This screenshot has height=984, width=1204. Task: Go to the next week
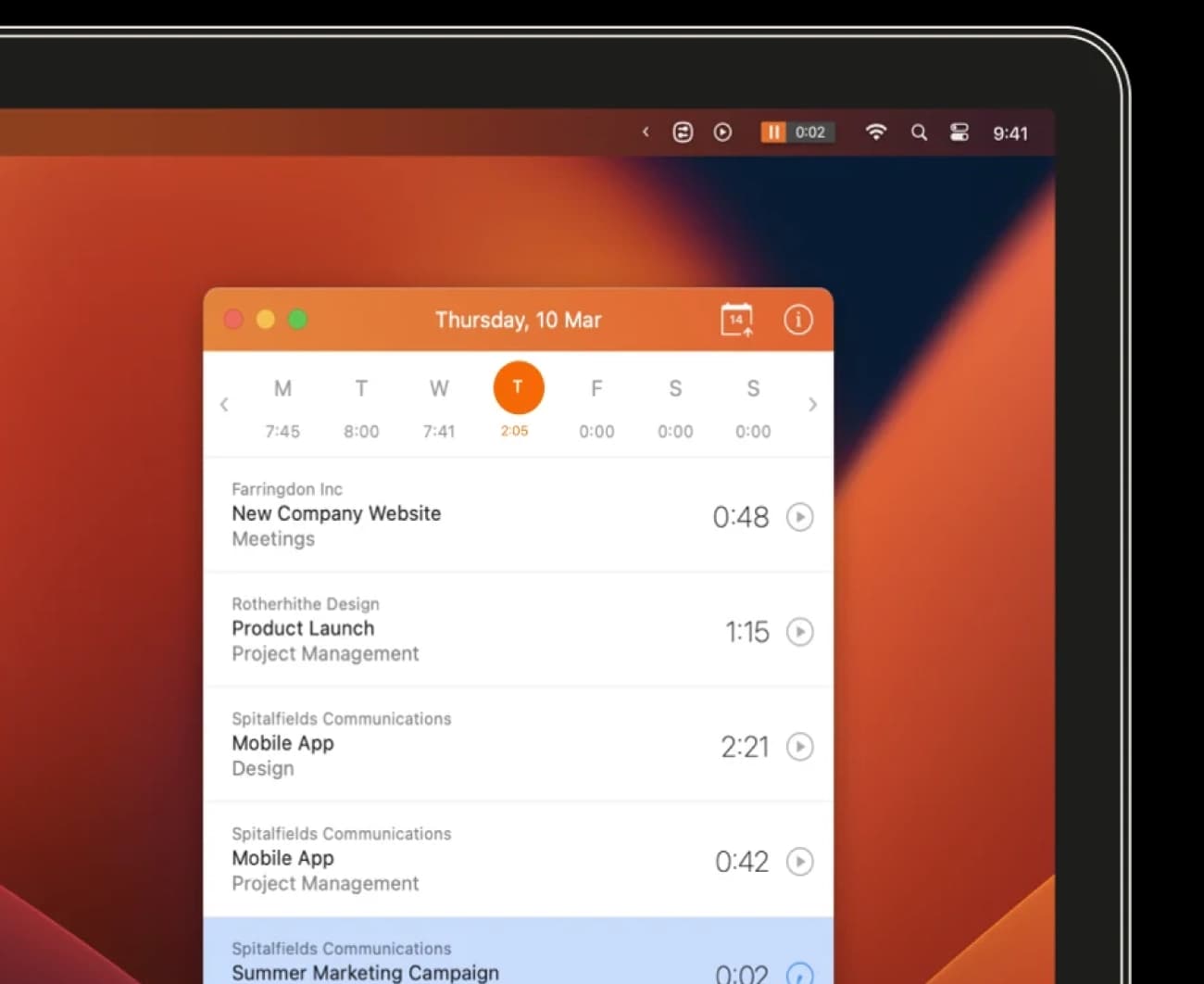coord(812,405)
